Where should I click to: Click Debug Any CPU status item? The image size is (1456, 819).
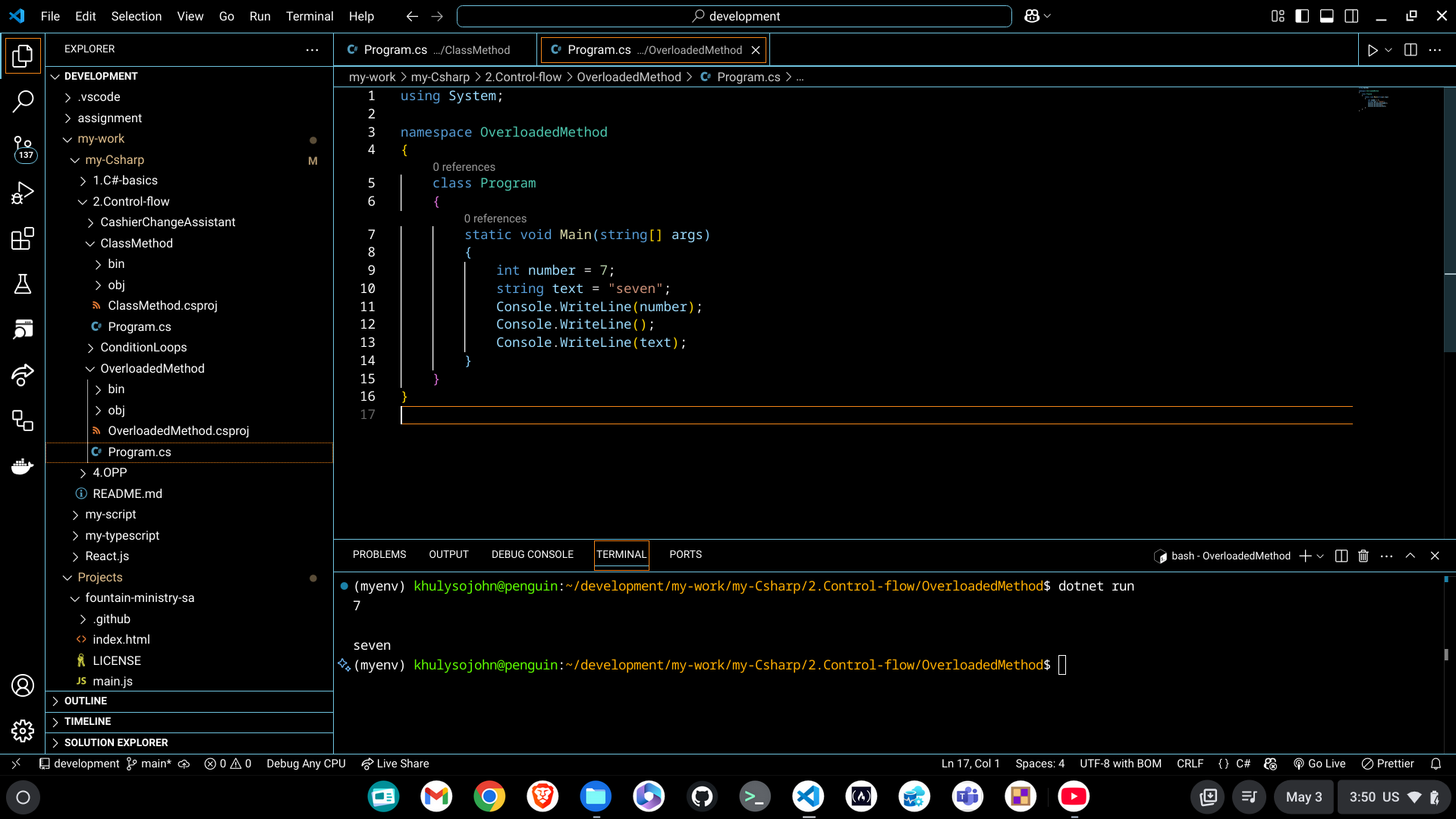[x=306, y=764]
